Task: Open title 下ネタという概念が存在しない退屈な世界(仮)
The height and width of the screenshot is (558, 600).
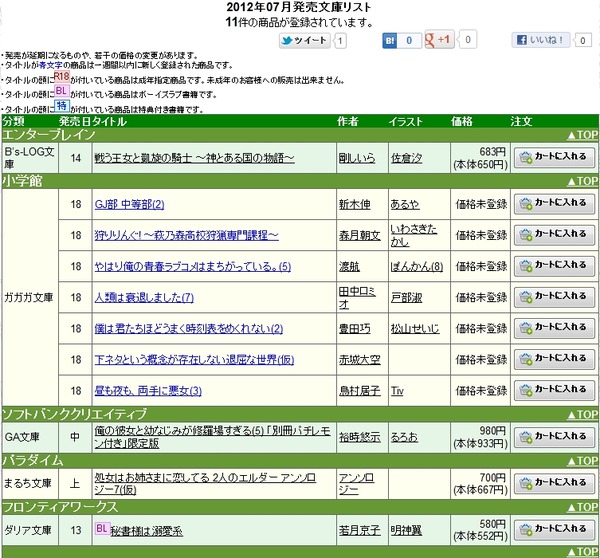Action: [194, 360]
